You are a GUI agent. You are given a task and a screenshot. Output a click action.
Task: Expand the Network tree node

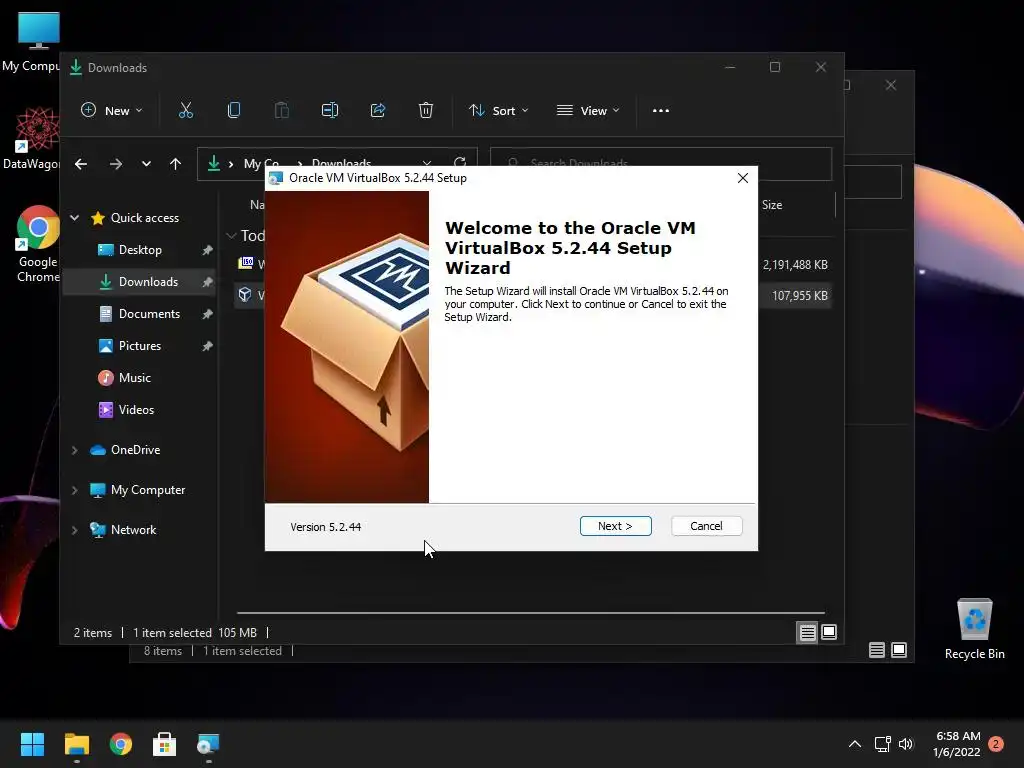pos(74,530)
